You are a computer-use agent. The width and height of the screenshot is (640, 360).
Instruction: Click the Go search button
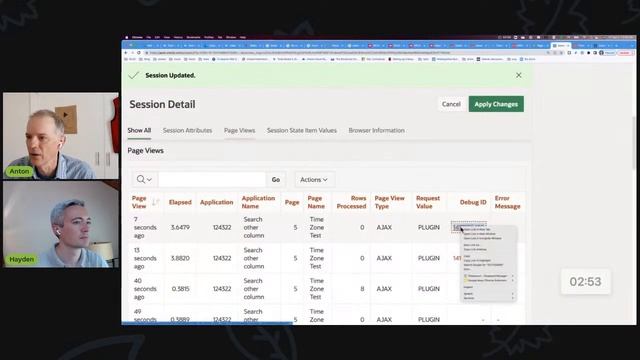click(x=276, y=180)
